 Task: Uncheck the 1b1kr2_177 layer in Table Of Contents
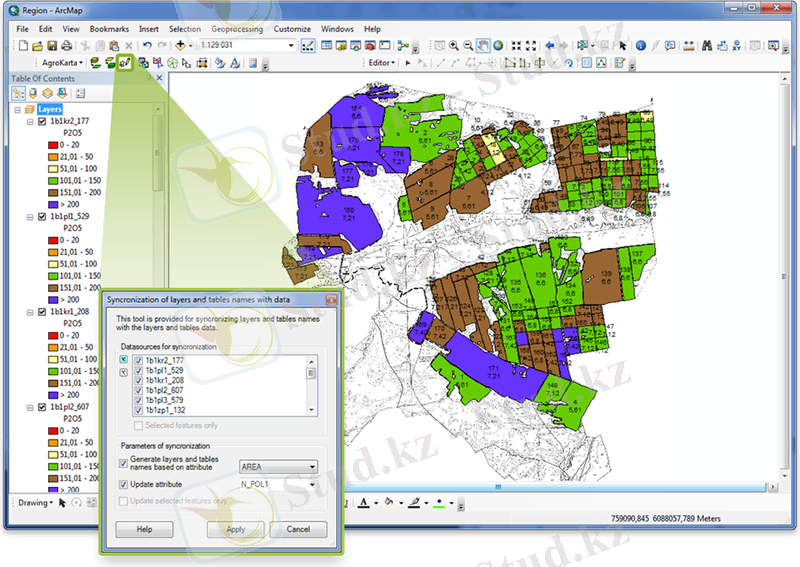pyautogui.click(x=42, y=121)
